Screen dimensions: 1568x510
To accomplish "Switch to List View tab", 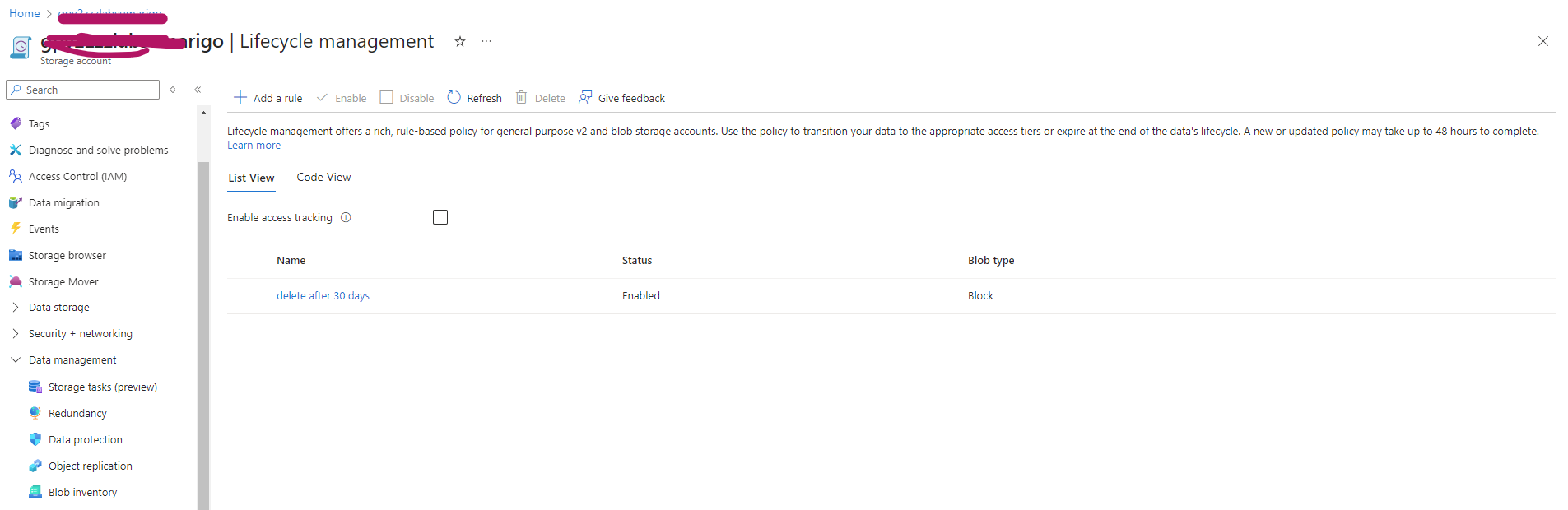I will click(251, 178).
